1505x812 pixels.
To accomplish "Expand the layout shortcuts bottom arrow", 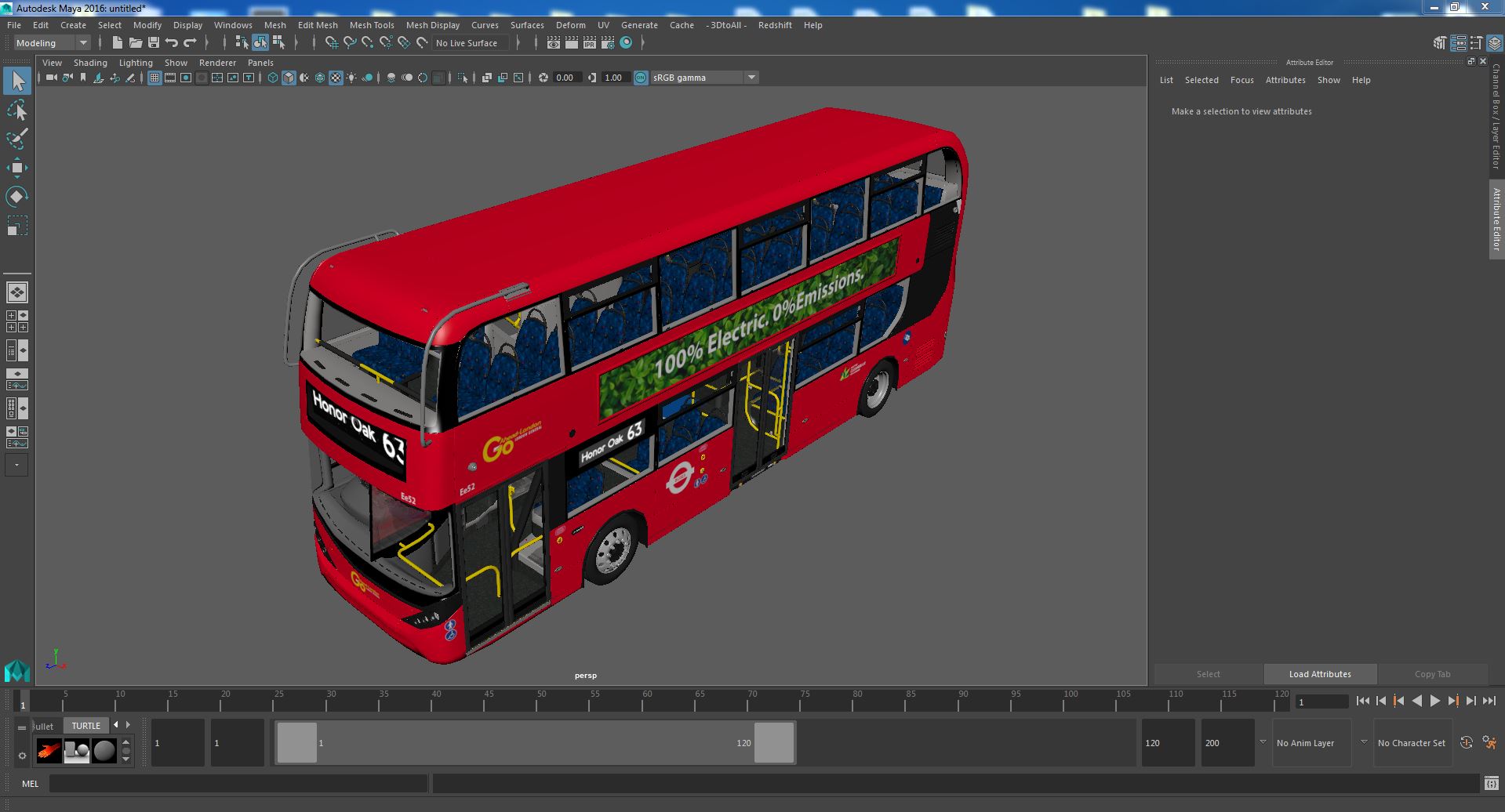I will (17, 466).
